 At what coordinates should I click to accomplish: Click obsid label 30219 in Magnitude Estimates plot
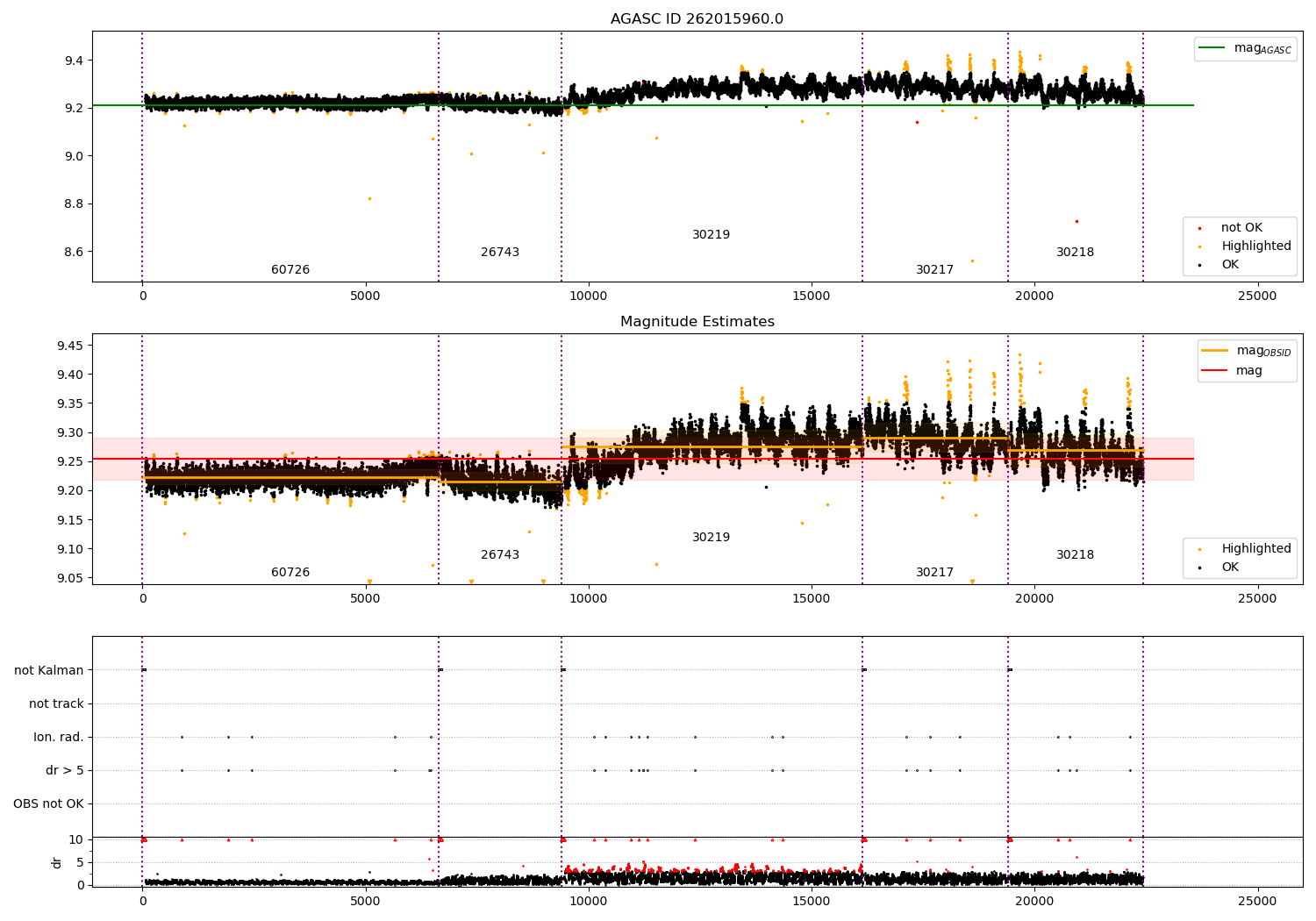711,538
